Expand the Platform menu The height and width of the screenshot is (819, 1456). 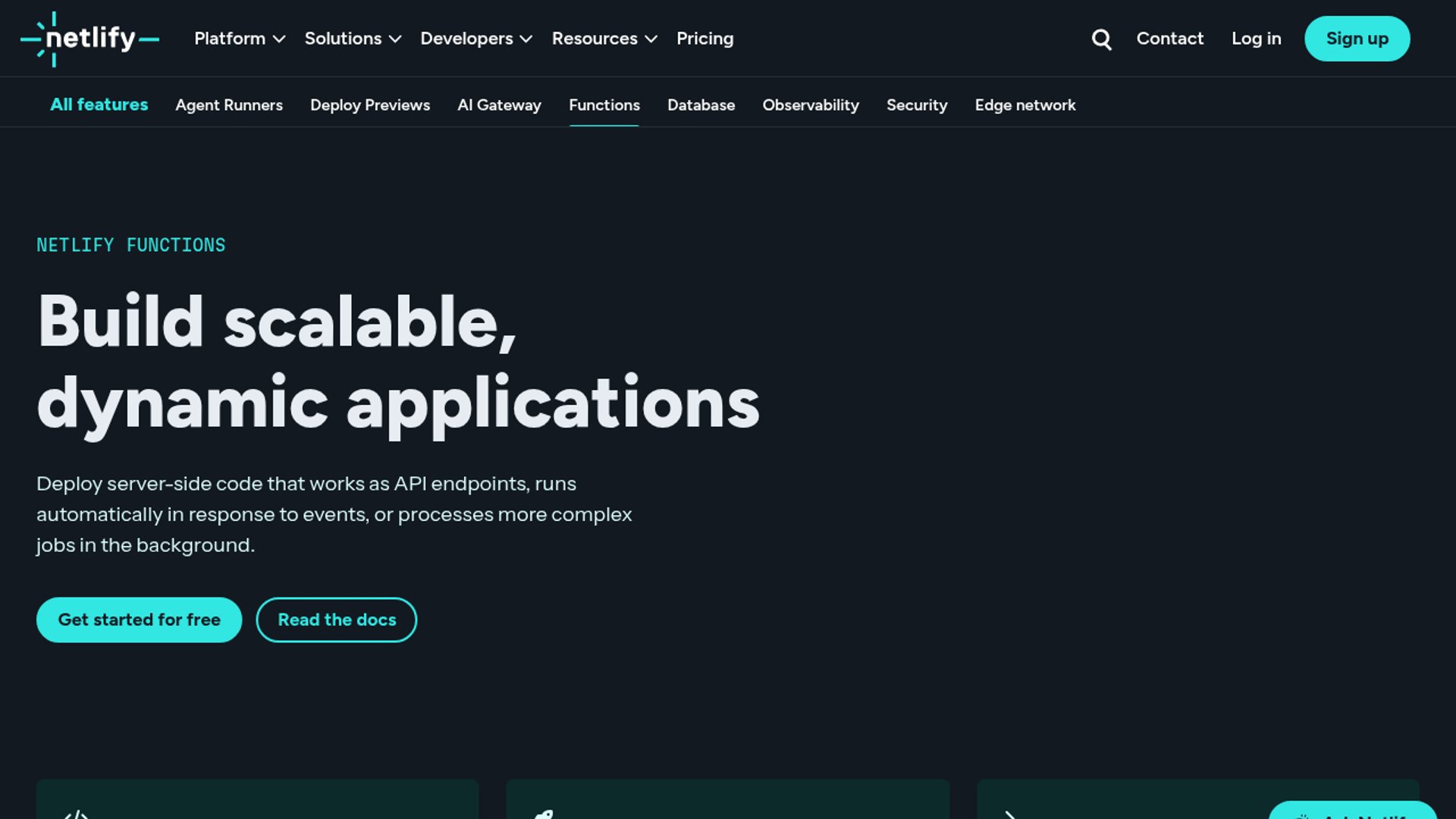[240, 39]
